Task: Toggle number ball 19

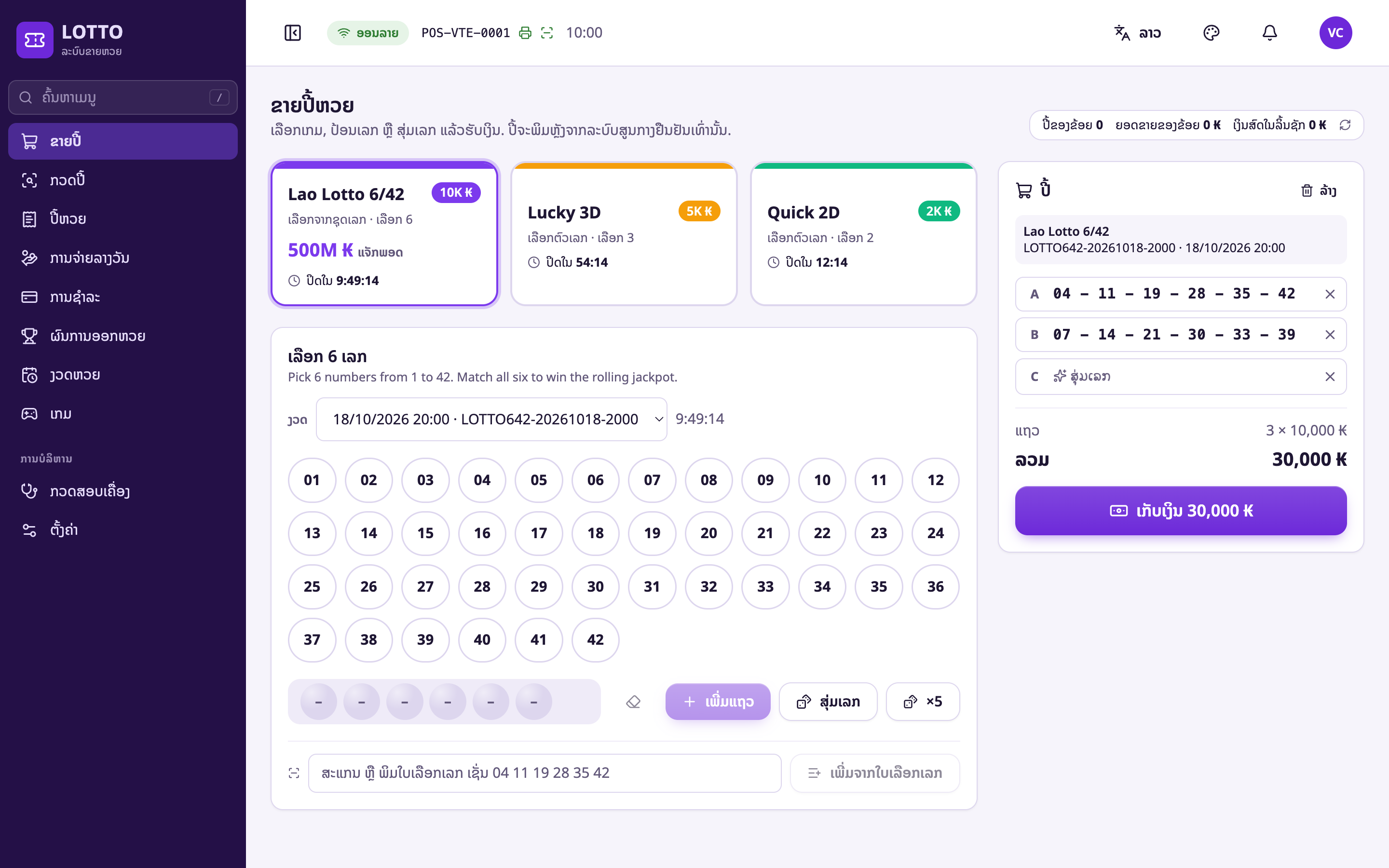Action: 652,533
